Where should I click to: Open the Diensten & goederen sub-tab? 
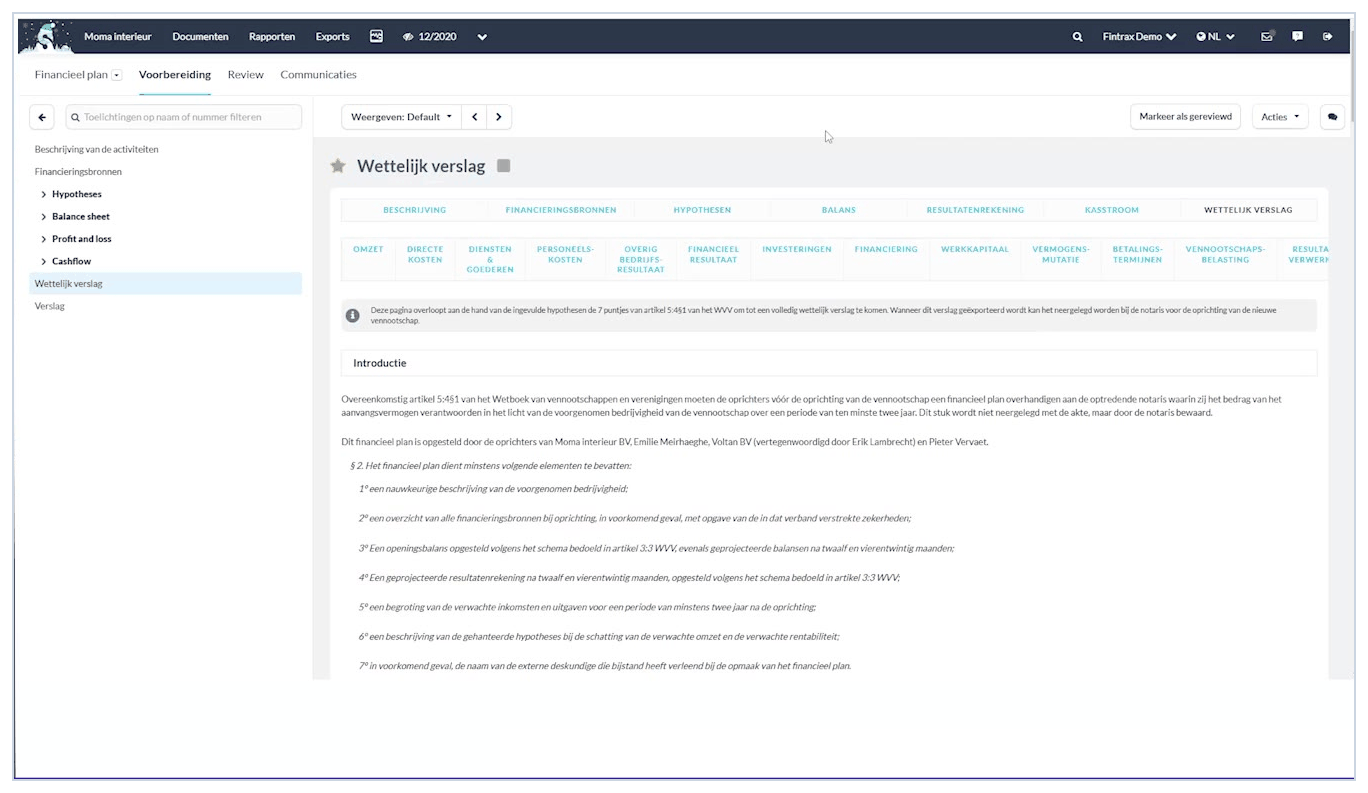click(490, 259)
